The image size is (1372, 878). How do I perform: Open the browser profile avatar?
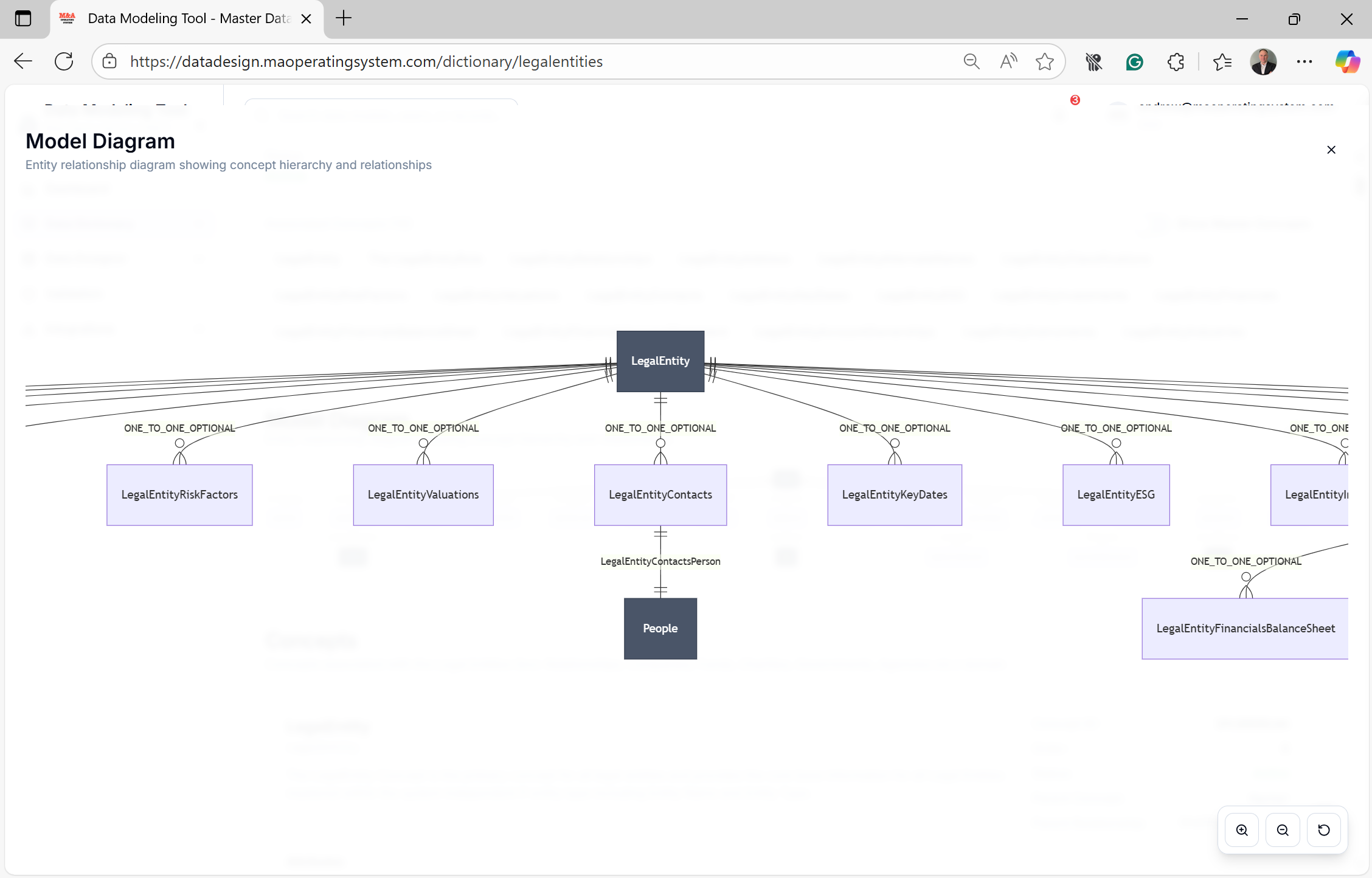pyautogui.click(x=1263, y=61)
